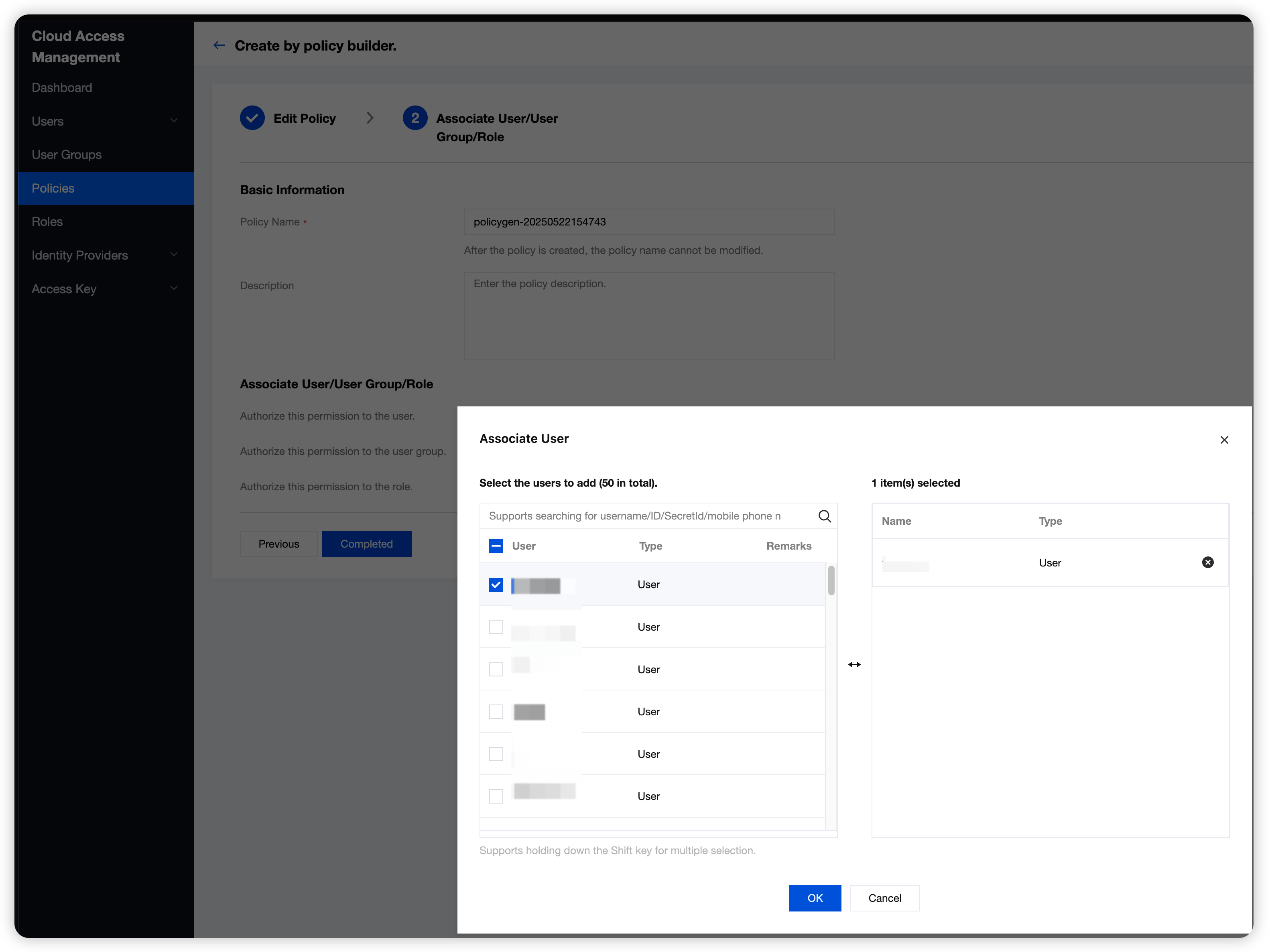Remove the selected user with the X icon
Viewport: 1268px width, 952px height.
pos(1207,562)
